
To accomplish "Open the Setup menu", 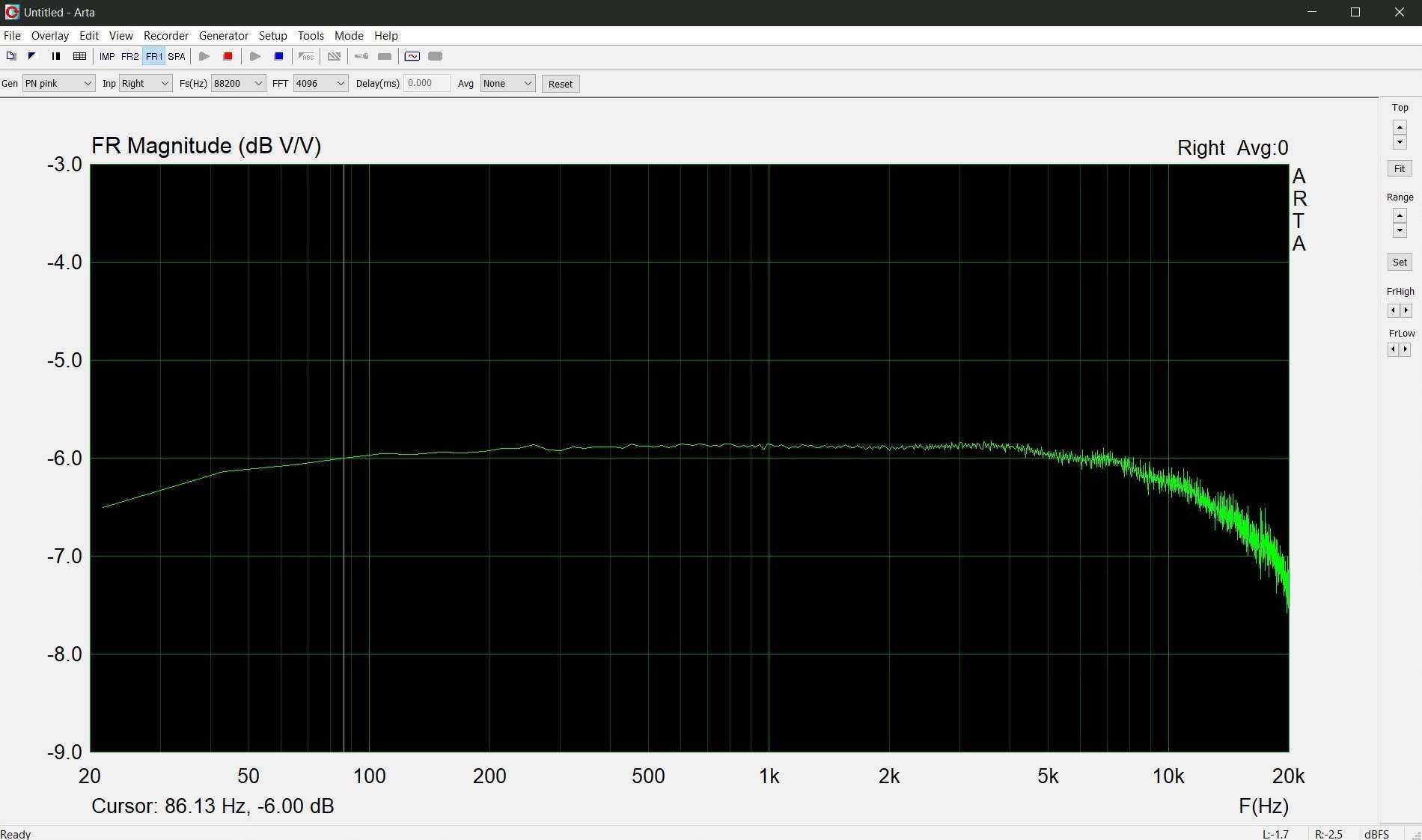I will click(x=273, y=36).
